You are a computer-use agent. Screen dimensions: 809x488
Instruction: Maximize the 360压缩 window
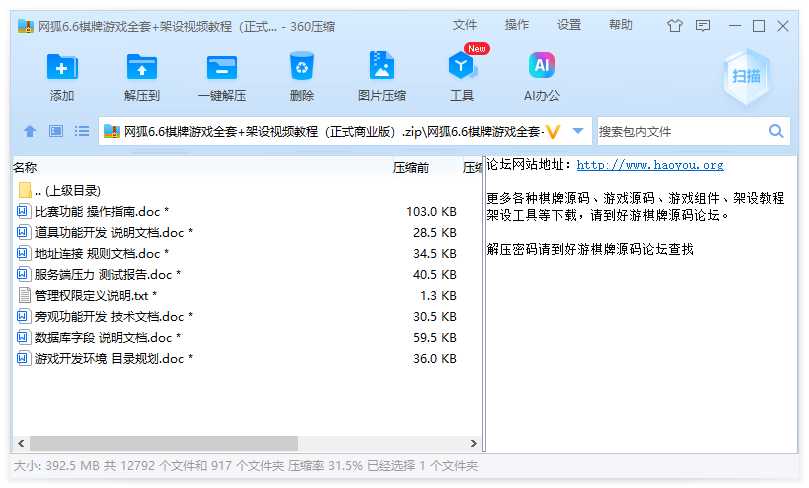(758, 26)
